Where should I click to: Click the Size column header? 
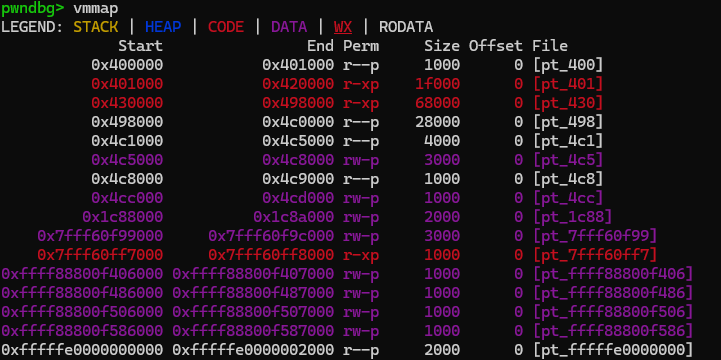pyautogui.click(x=442, y=46)
